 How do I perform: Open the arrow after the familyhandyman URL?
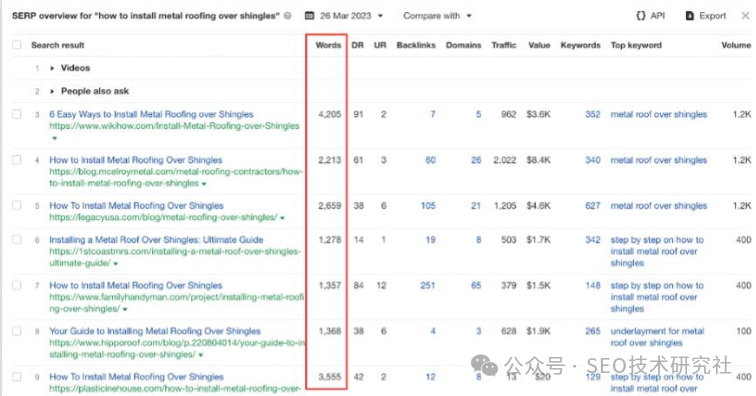click(x=125, y=310)
